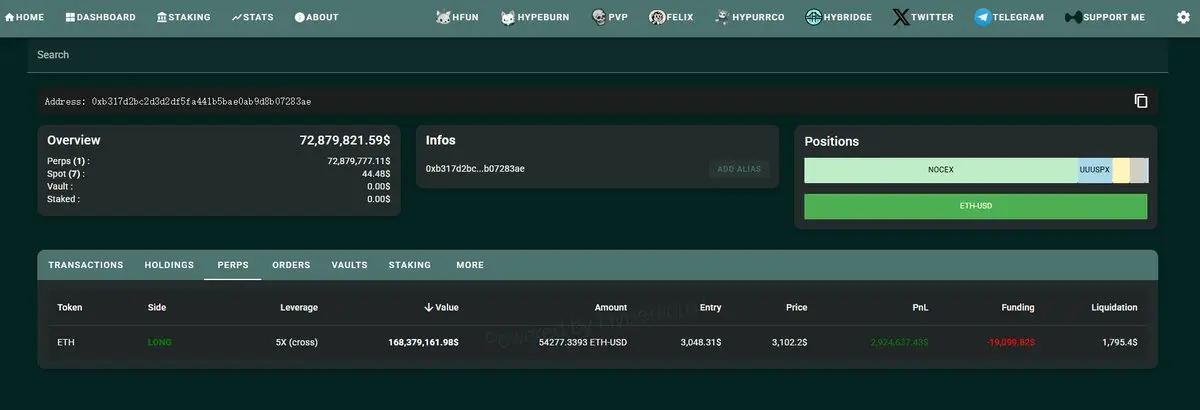The width and height of the screenshot is (1200, 410).
Task: Click the green ETH-USD position bar
Action: (x=976, y=206)
